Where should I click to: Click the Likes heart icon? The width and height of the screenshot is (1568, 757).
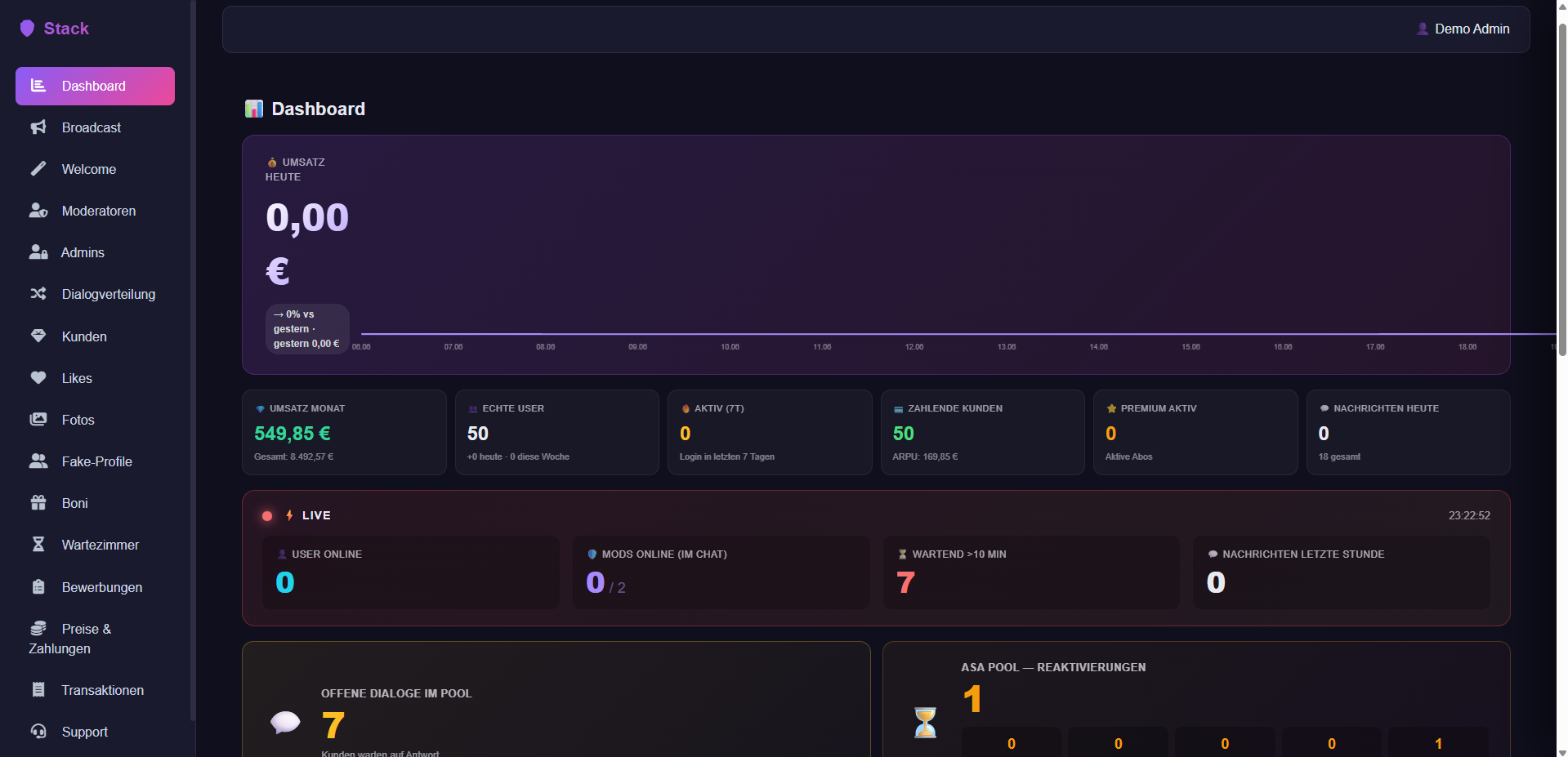(38, 378)
